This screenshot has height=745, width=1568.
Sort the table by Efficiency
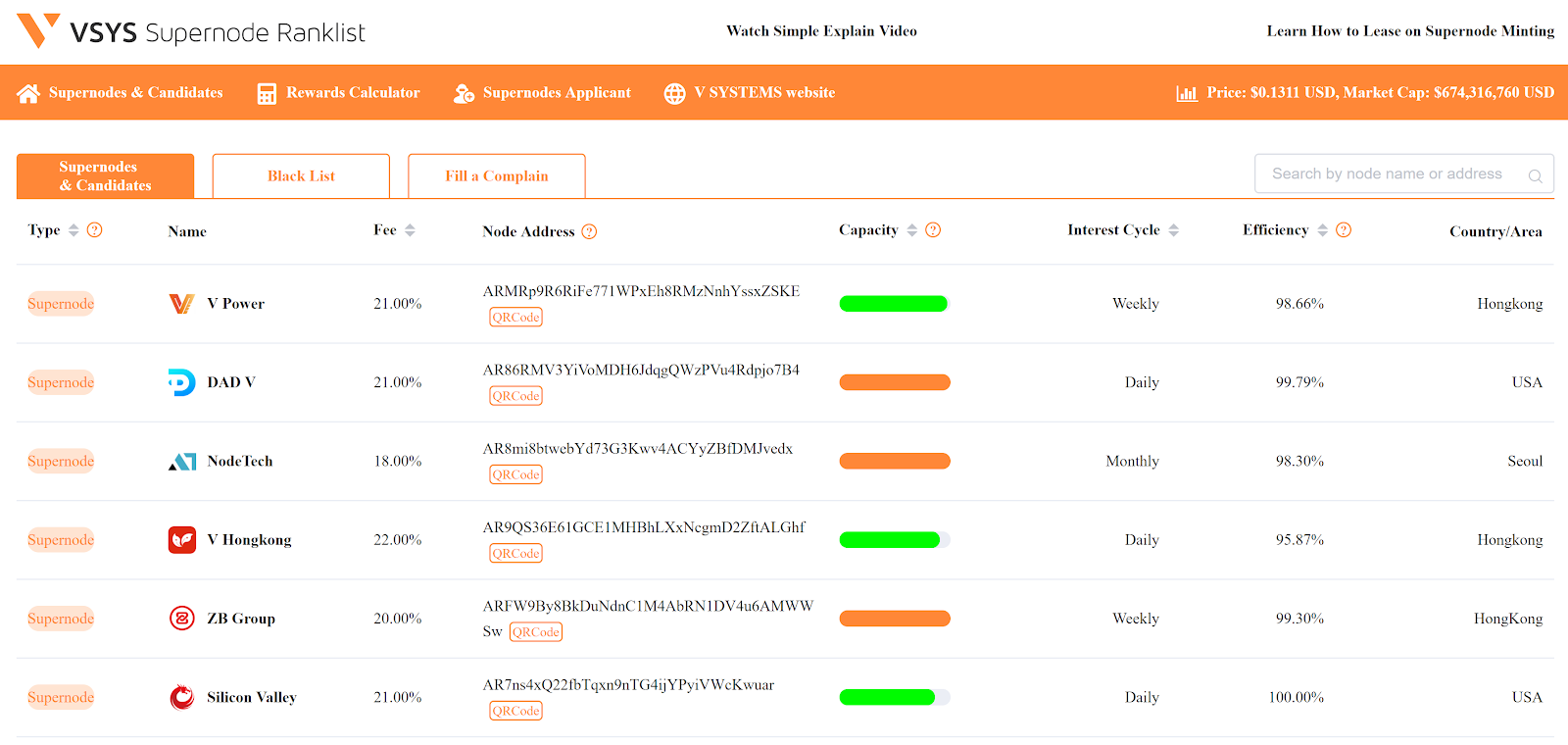tap(1323, 230)
